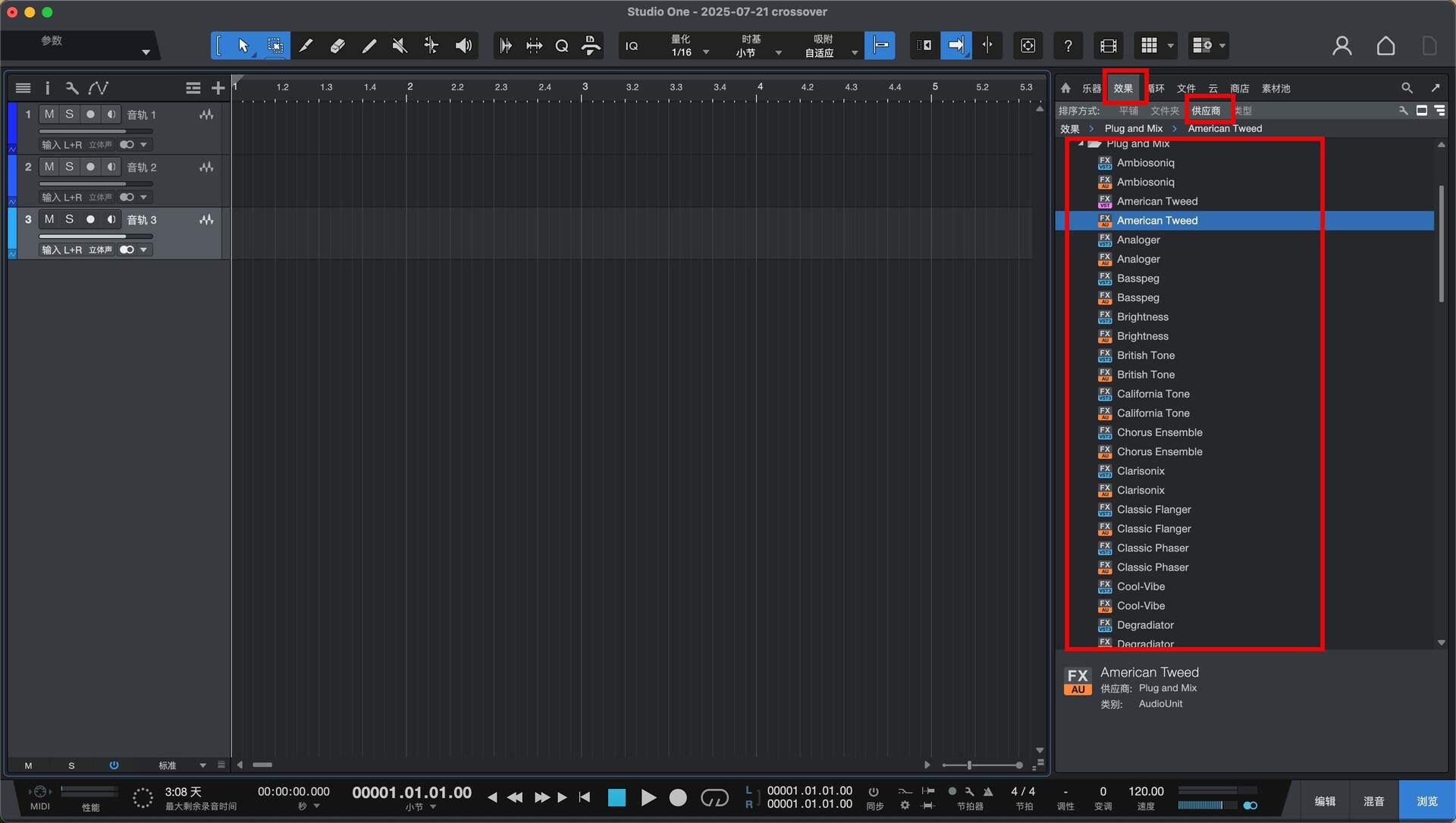Click waveform icon on 音轨 1
The width and height of the screenshot is (1456, 823).
206,115
